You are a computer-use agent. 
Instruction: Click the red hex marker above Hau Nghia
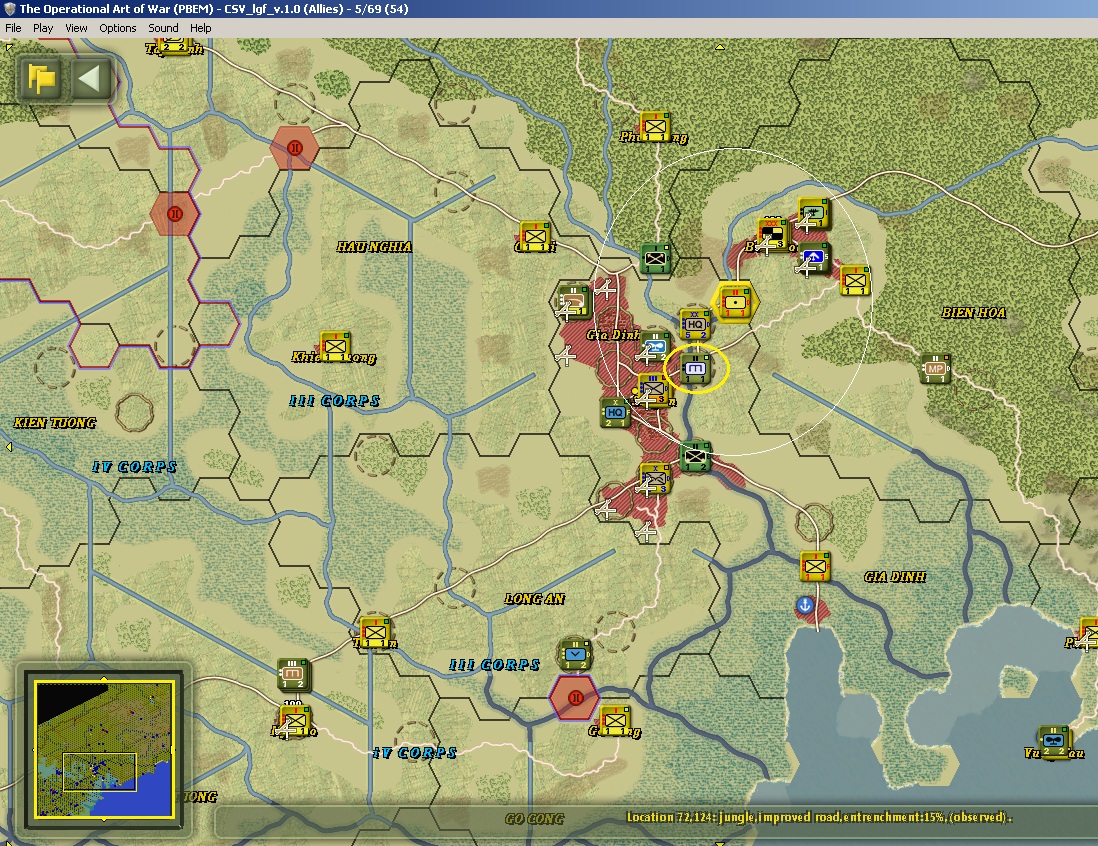click(x=295, y=148)
